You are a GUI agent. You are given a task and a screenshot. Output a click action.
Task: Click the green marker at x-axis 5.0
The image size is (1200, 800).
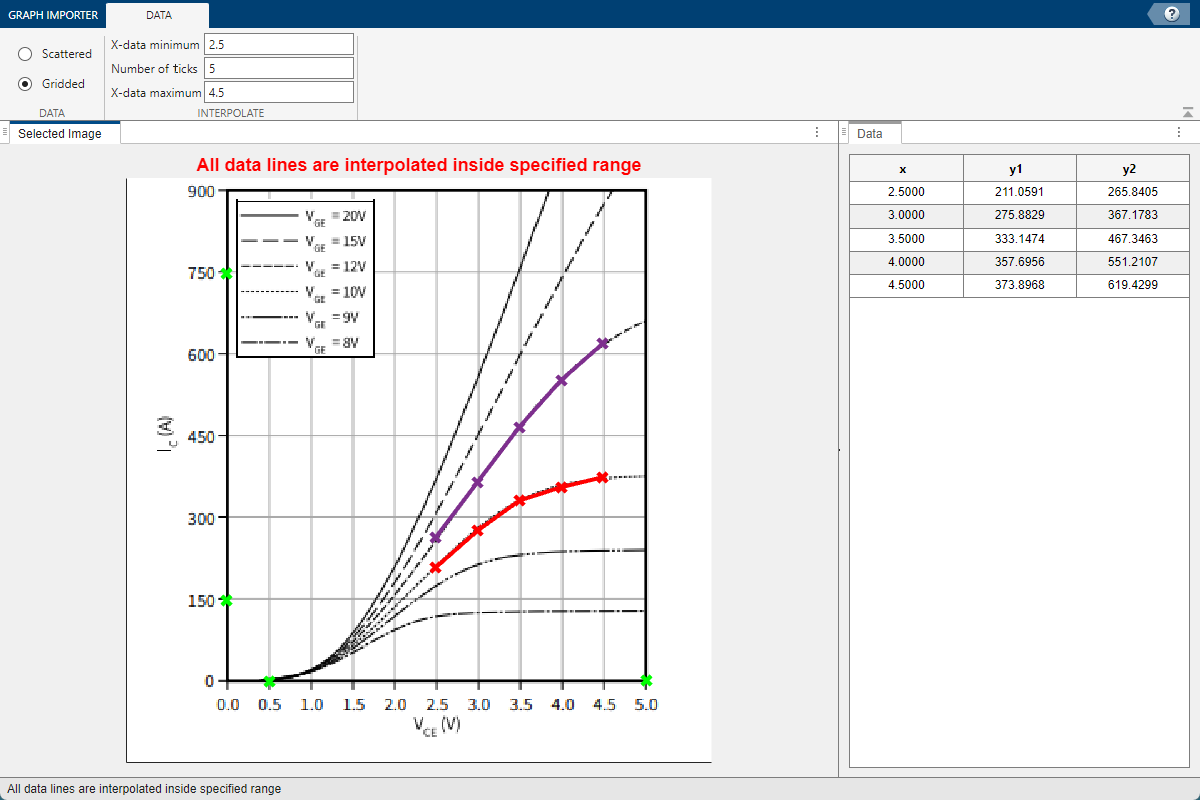coord(646,680)
